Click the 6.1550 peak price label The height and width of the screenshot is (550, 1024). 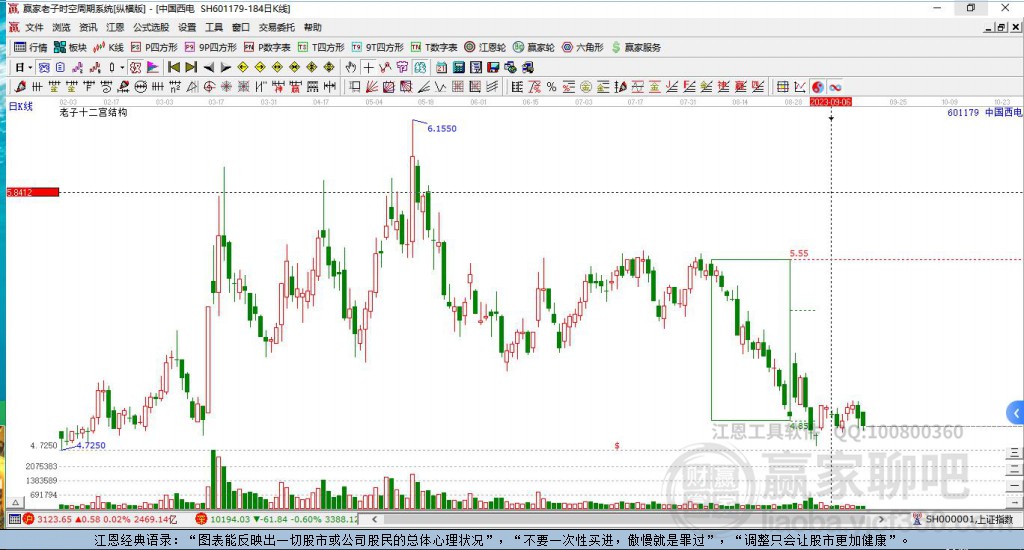click(442, 129)
